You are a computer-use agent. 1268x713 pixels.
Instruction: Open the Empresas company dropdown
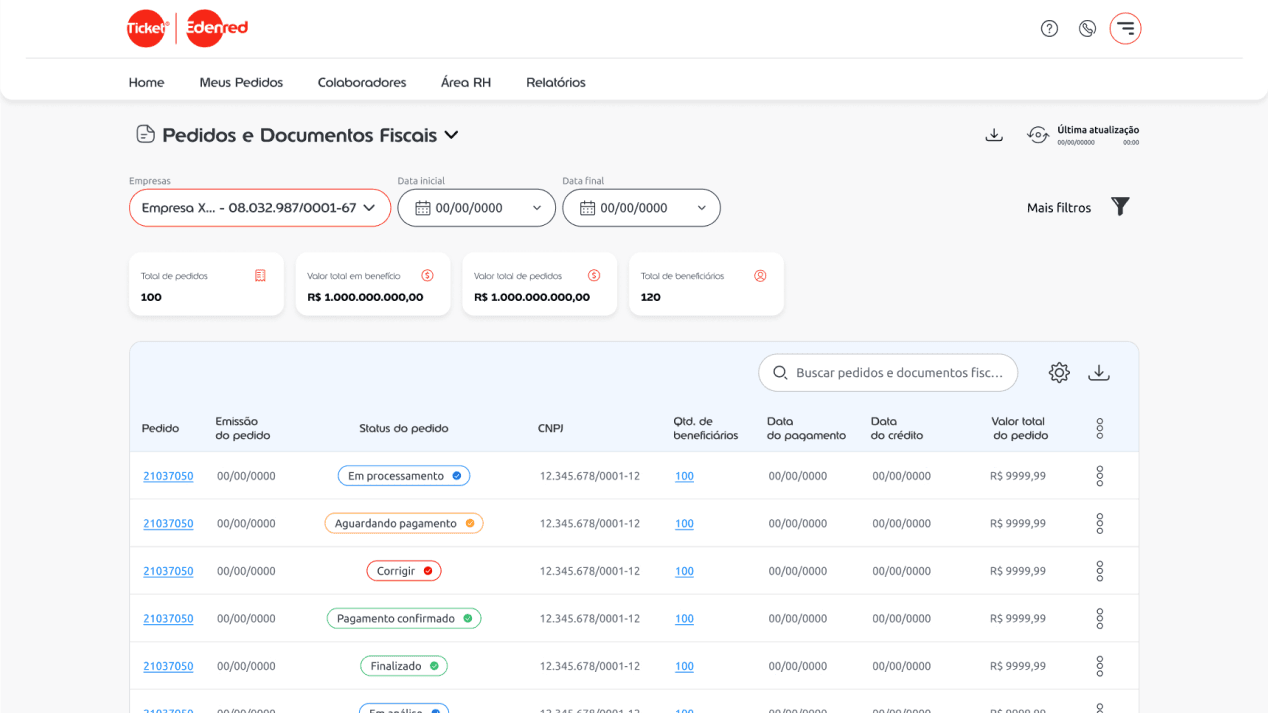[260, 208]
